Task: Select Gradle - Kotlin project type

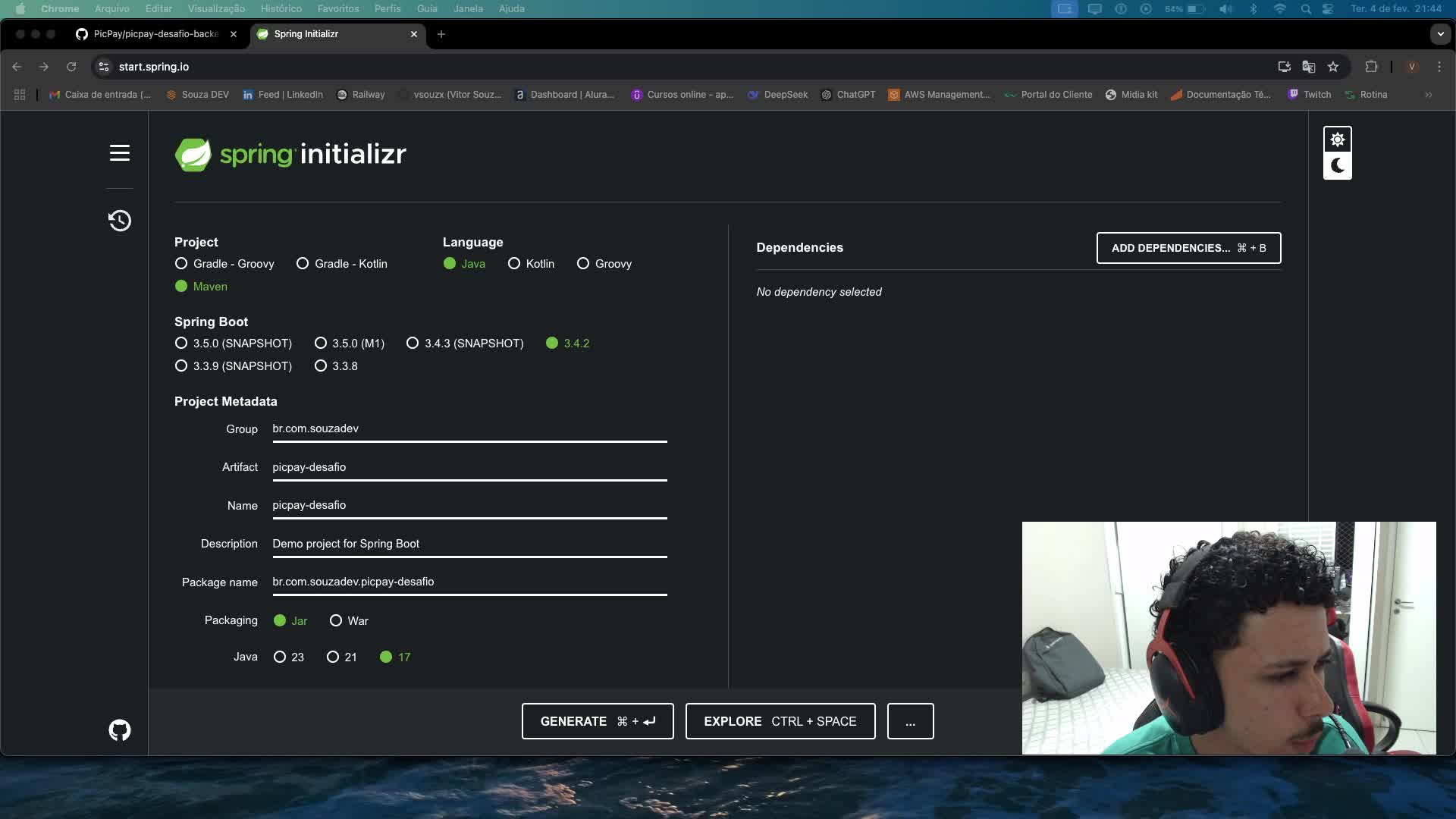Action: coord(342,264)
